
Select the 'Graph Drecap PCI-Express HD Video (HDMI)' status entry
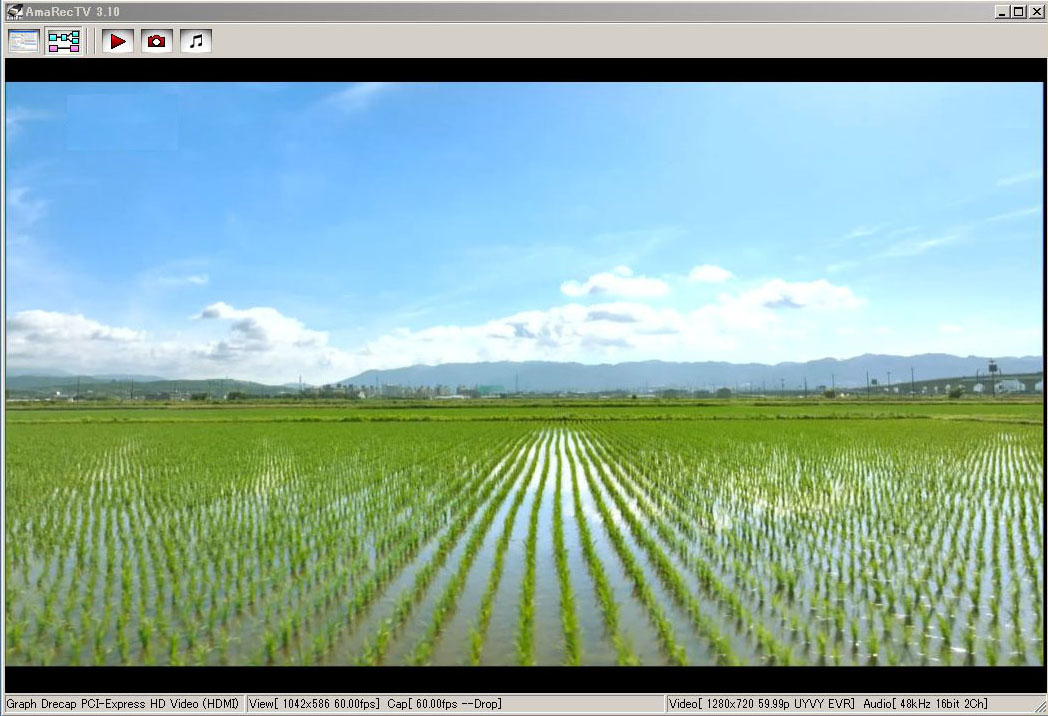click(x=123, y=703)
